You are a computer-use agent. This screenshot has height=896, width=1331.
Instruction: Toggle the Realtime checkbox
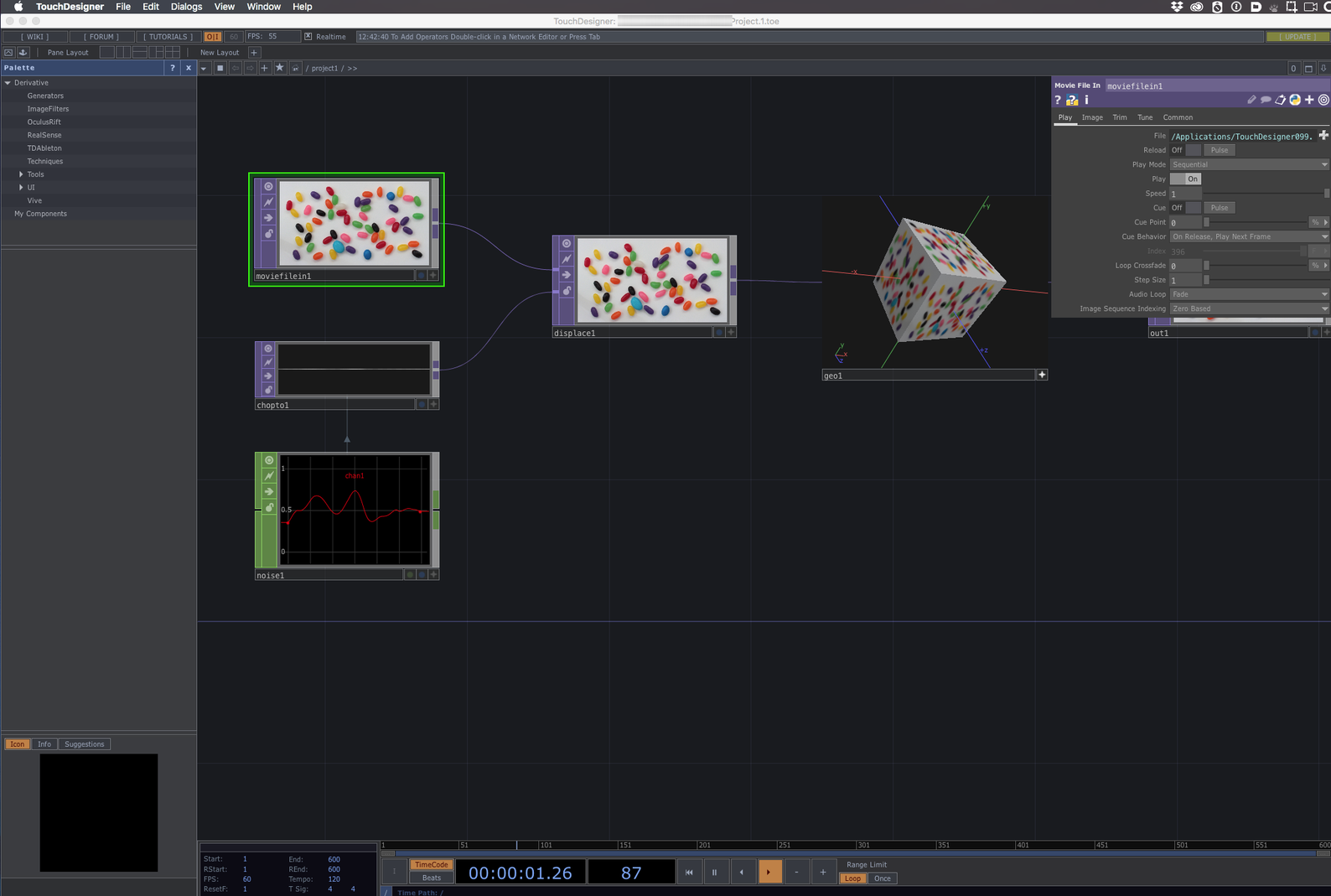point(308,37)
